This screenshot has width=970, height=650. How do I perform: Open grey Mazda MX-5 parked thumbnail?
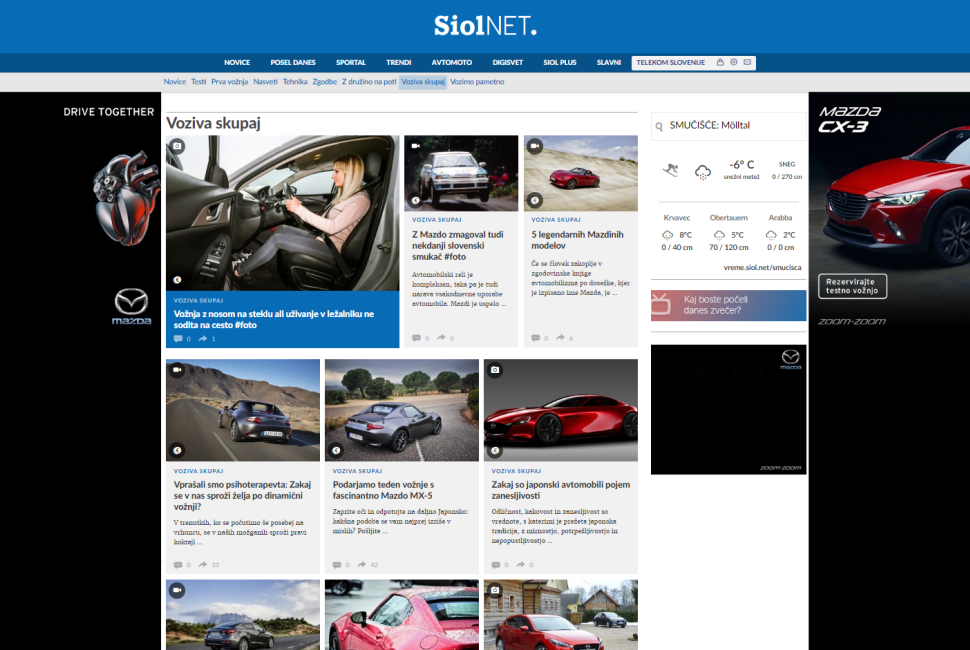tap(401, 410)
